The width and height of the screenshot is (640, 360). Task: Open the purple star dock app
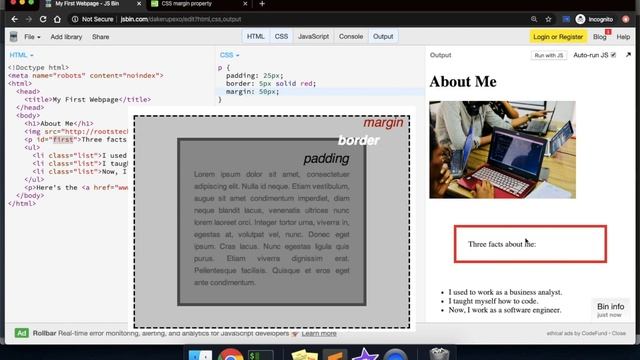(365, 353)
